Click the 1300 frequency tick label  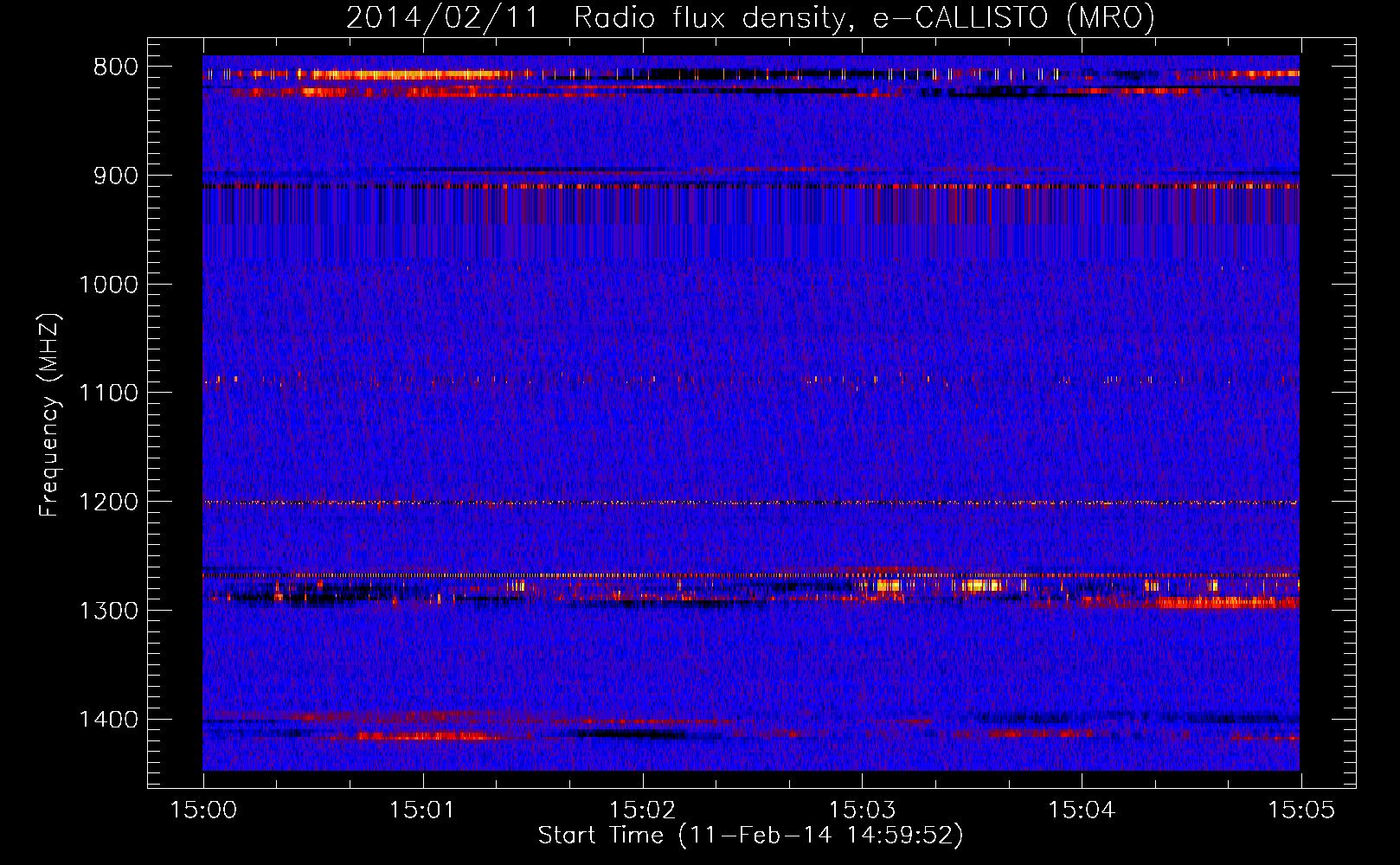[108, 611]
